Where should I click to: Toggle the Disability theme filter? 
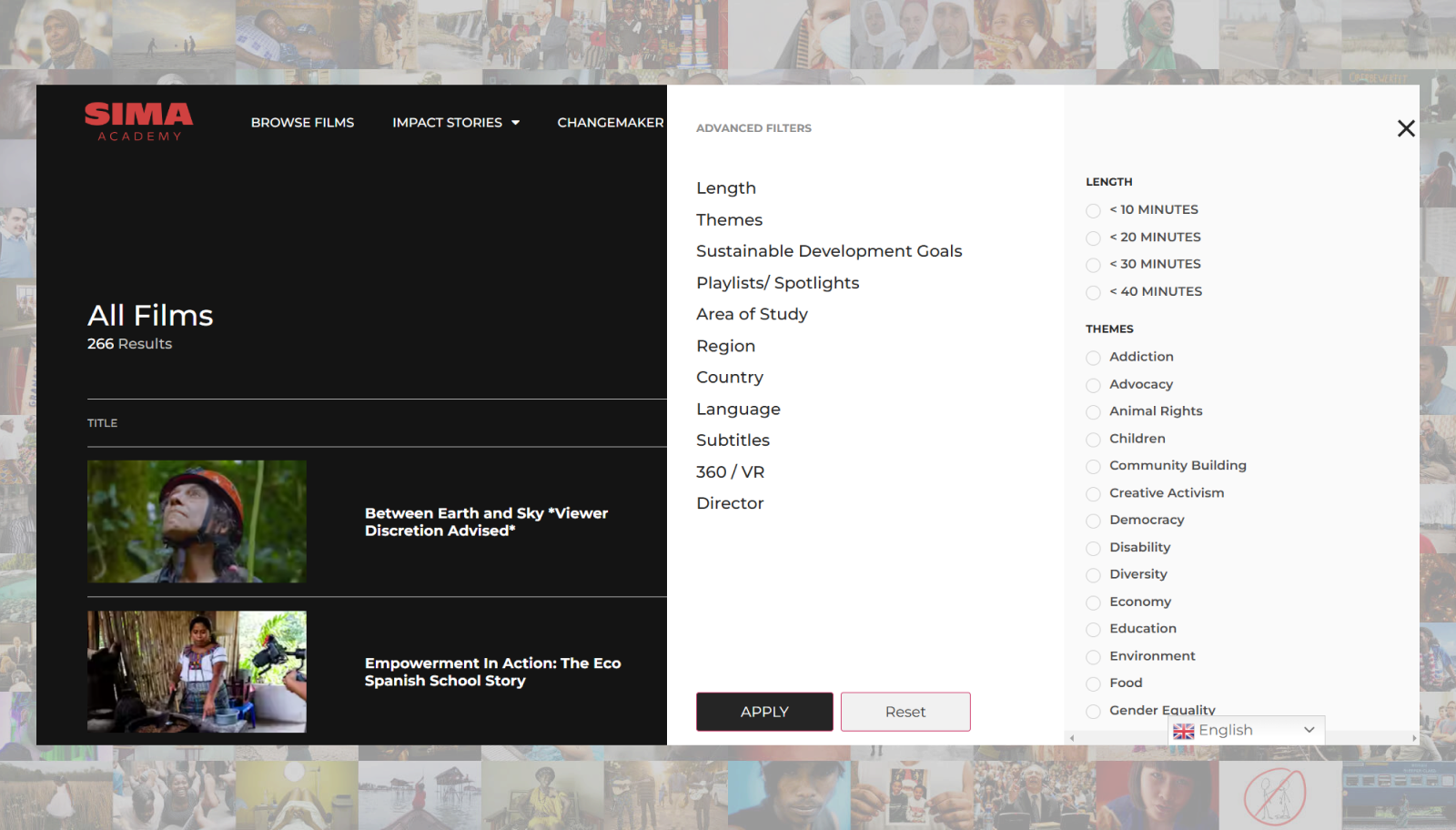pyautogui.click(x=1093, y=548)
